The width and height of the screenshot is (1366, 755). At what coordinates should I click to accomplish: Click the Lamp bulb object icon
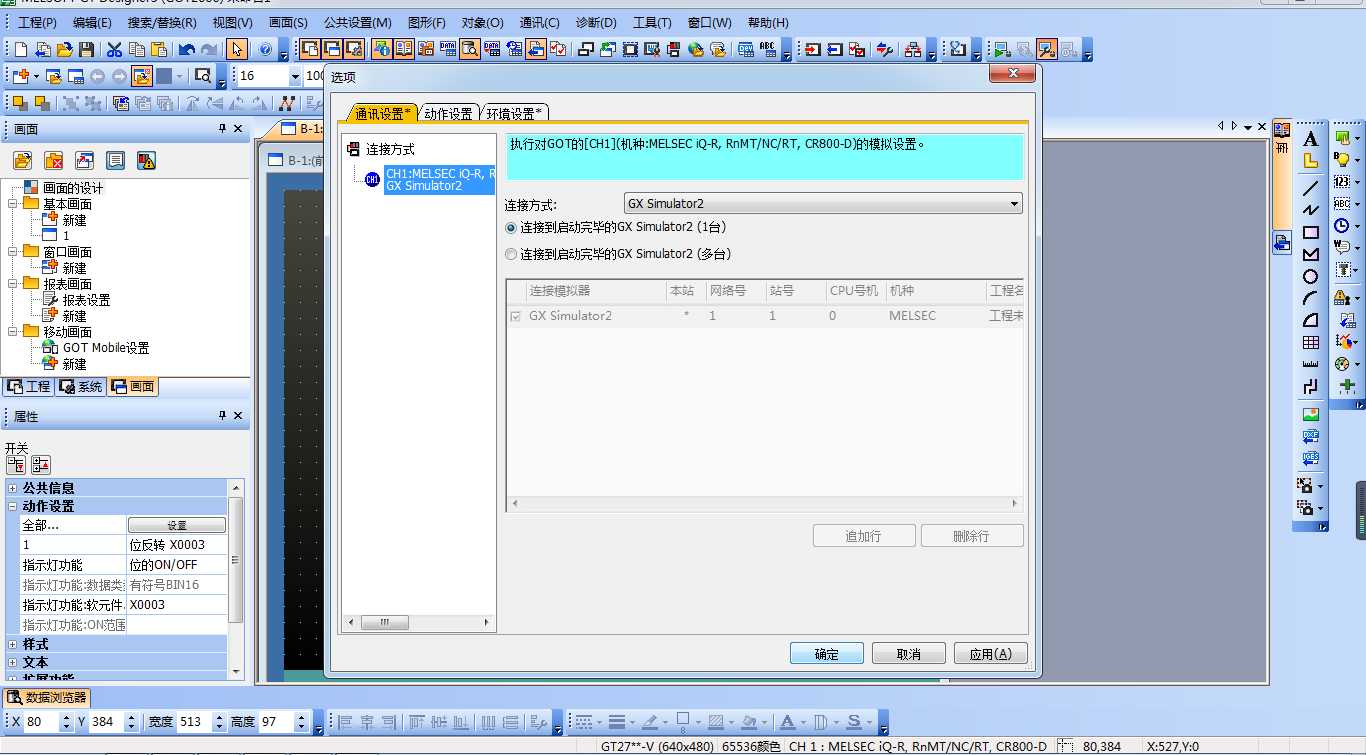tap(1342, 159)
